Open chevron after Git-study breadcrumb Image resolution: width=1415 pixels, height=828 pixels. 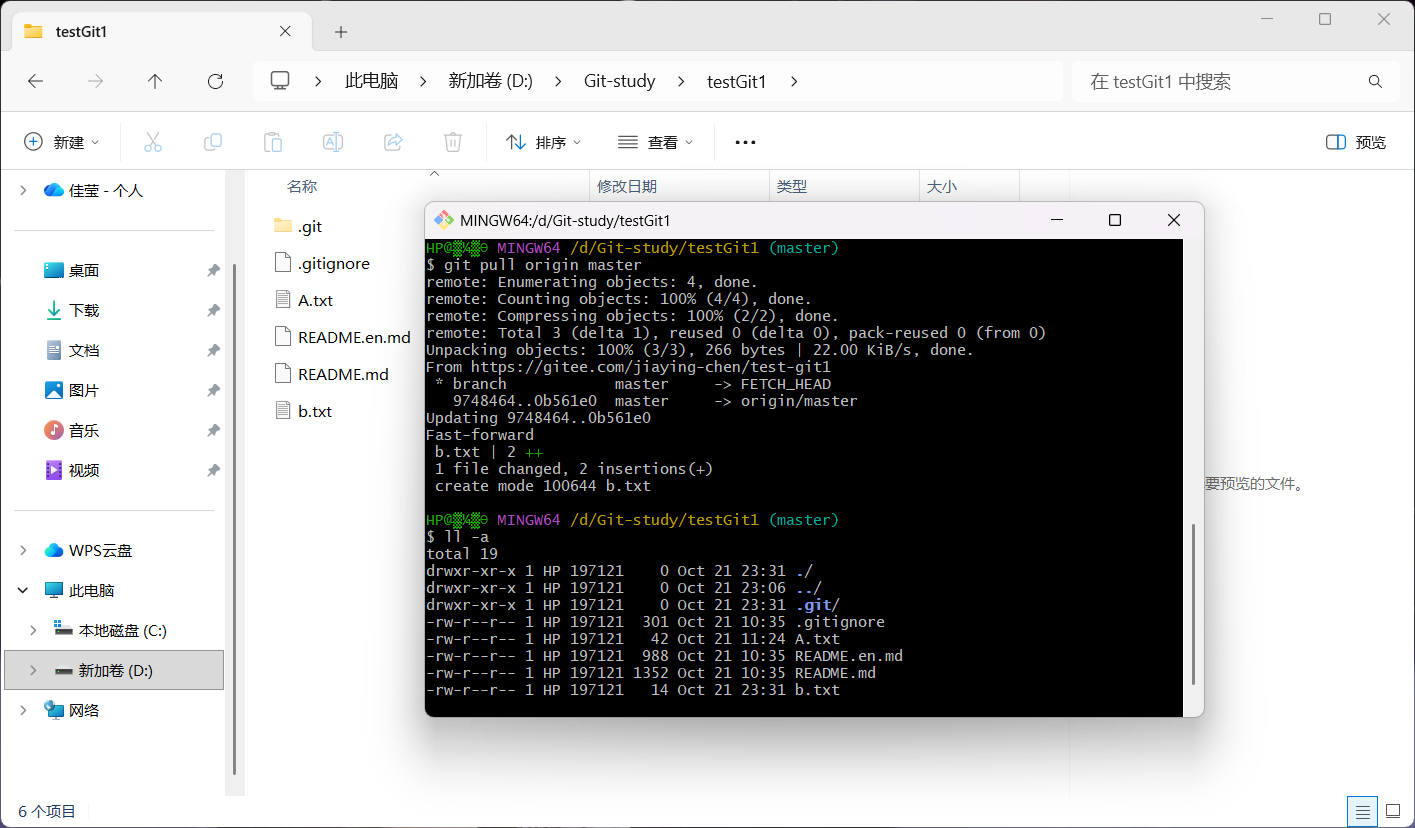[682, 81]
